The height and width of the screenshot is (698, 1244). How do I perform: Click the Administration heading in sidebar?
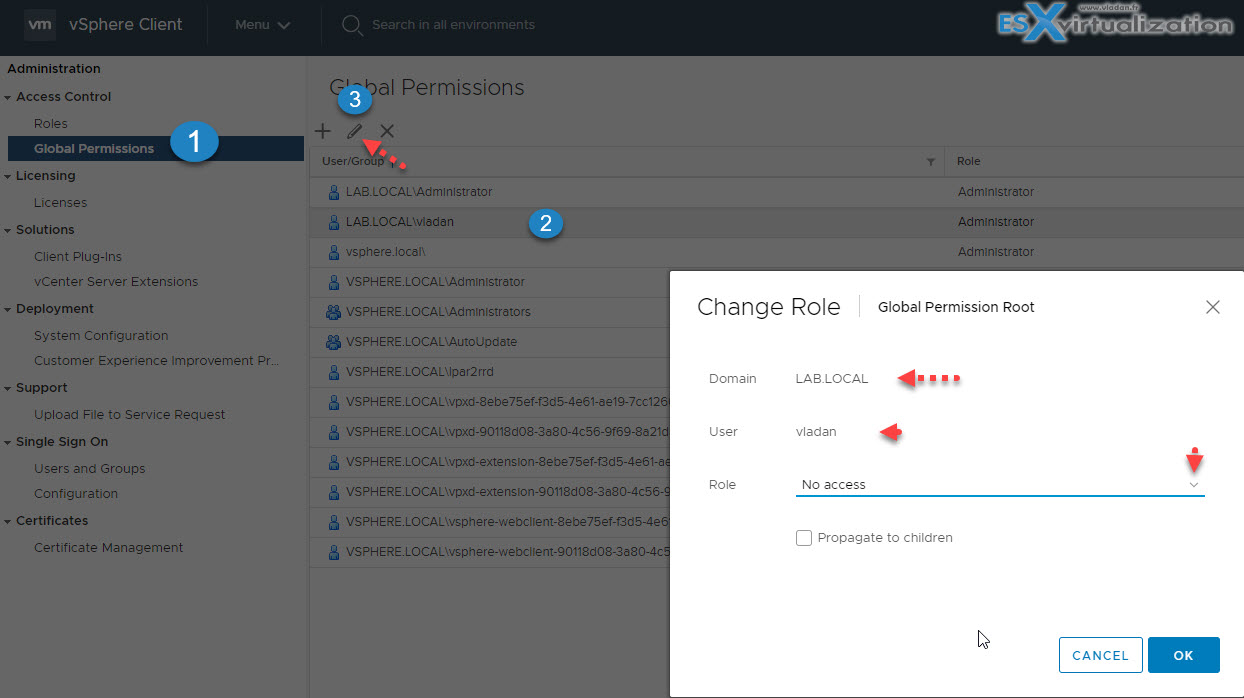54,69
